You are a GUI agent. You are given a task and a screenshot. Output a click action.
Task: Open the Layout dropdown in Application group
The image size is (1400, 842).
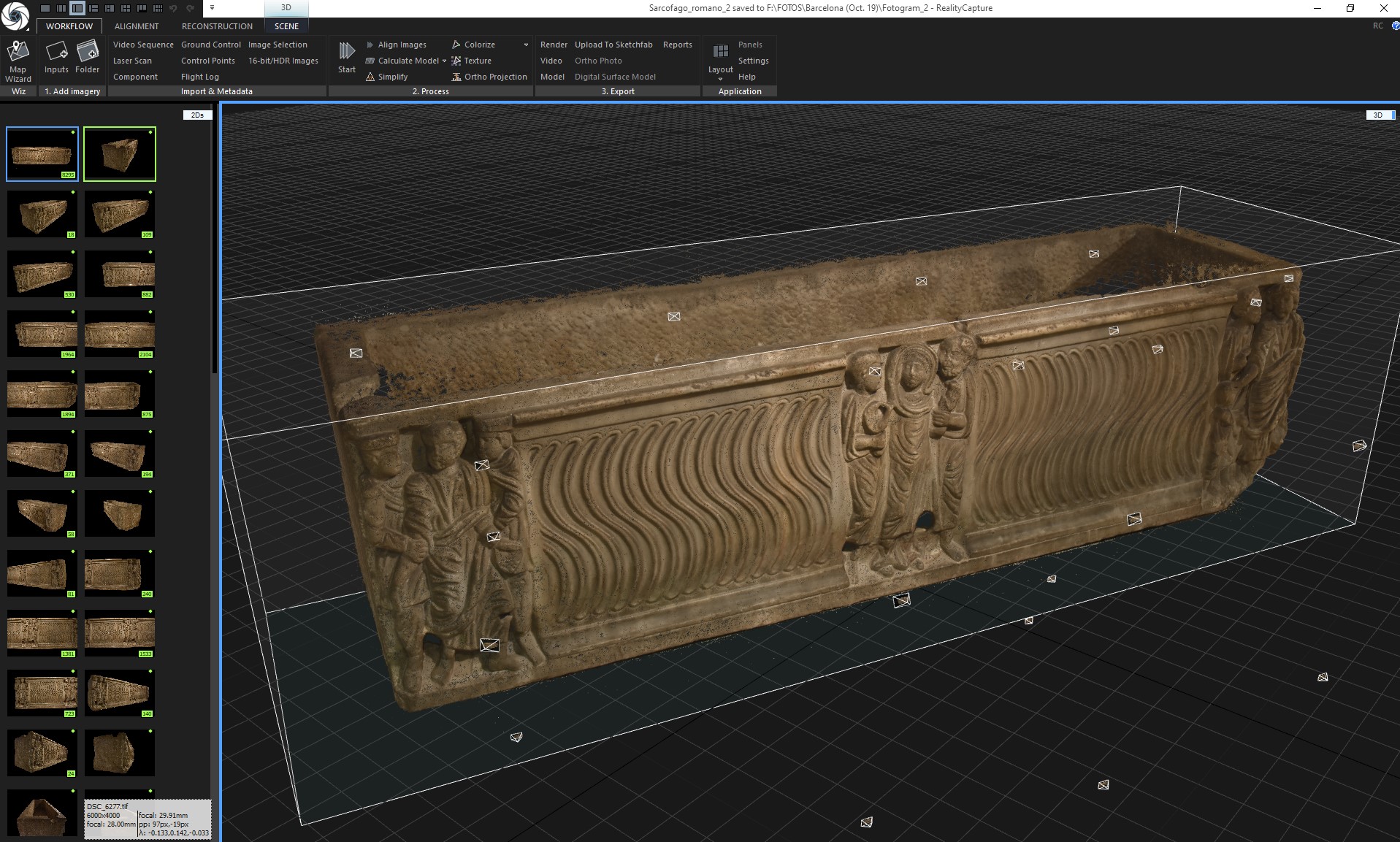click(x=720, y=72)
